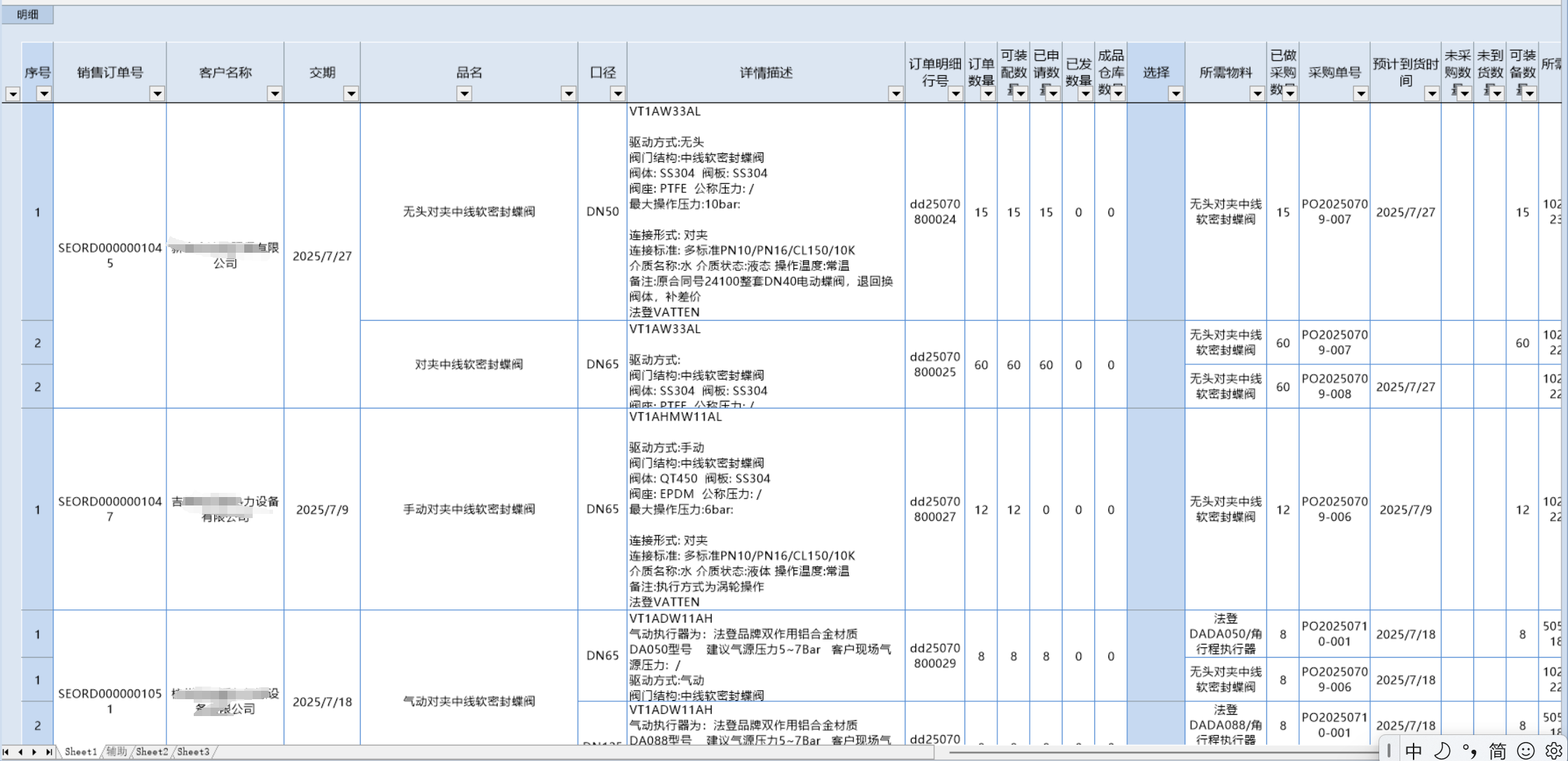Click sorted filter icon on 已申请数 column
This screenshot has width=1568, height=761.
click(x=1051, y=93)
